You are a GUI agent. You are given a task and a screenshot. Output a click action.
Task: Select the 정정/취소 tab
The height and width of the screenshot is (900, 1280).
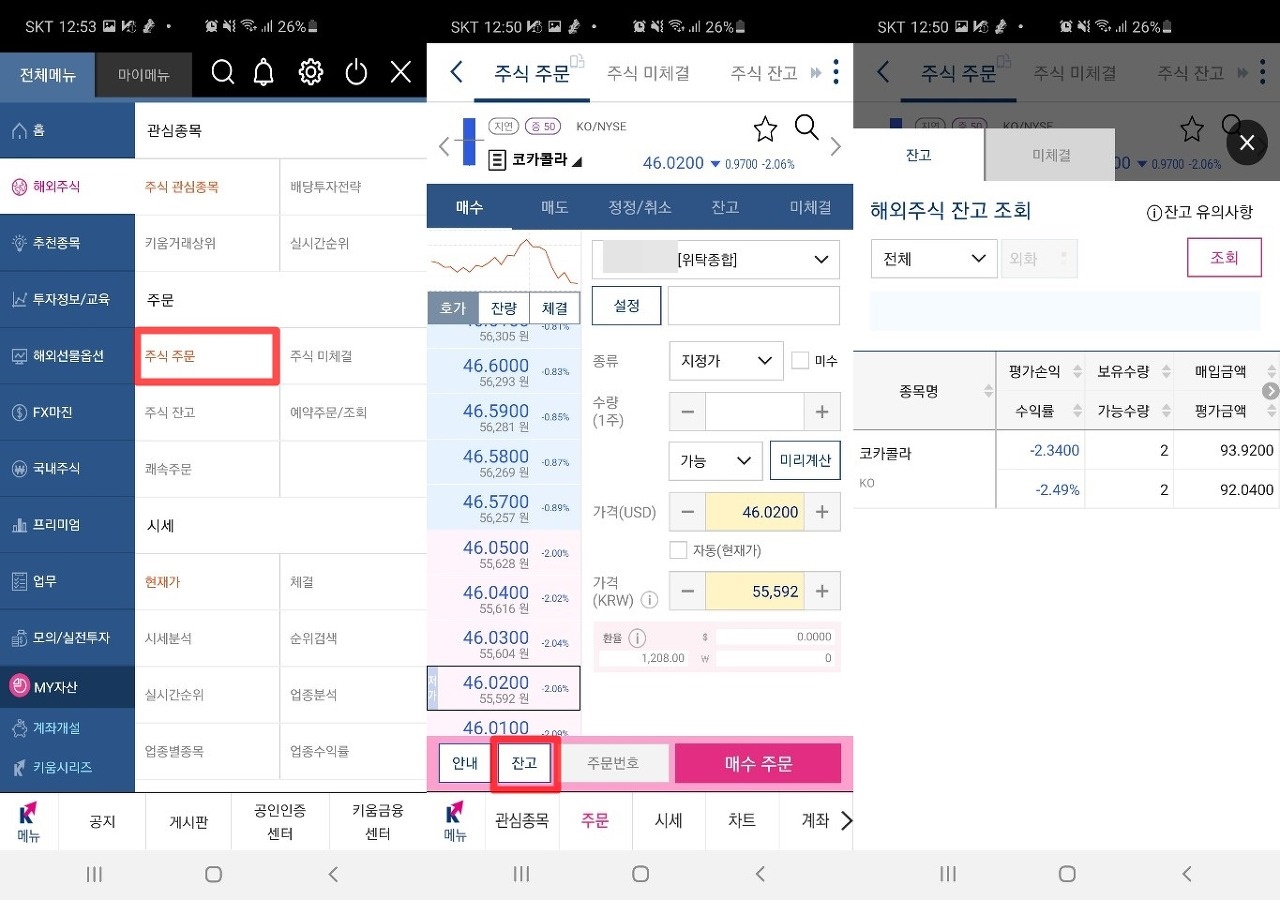(x=640, y=207)
